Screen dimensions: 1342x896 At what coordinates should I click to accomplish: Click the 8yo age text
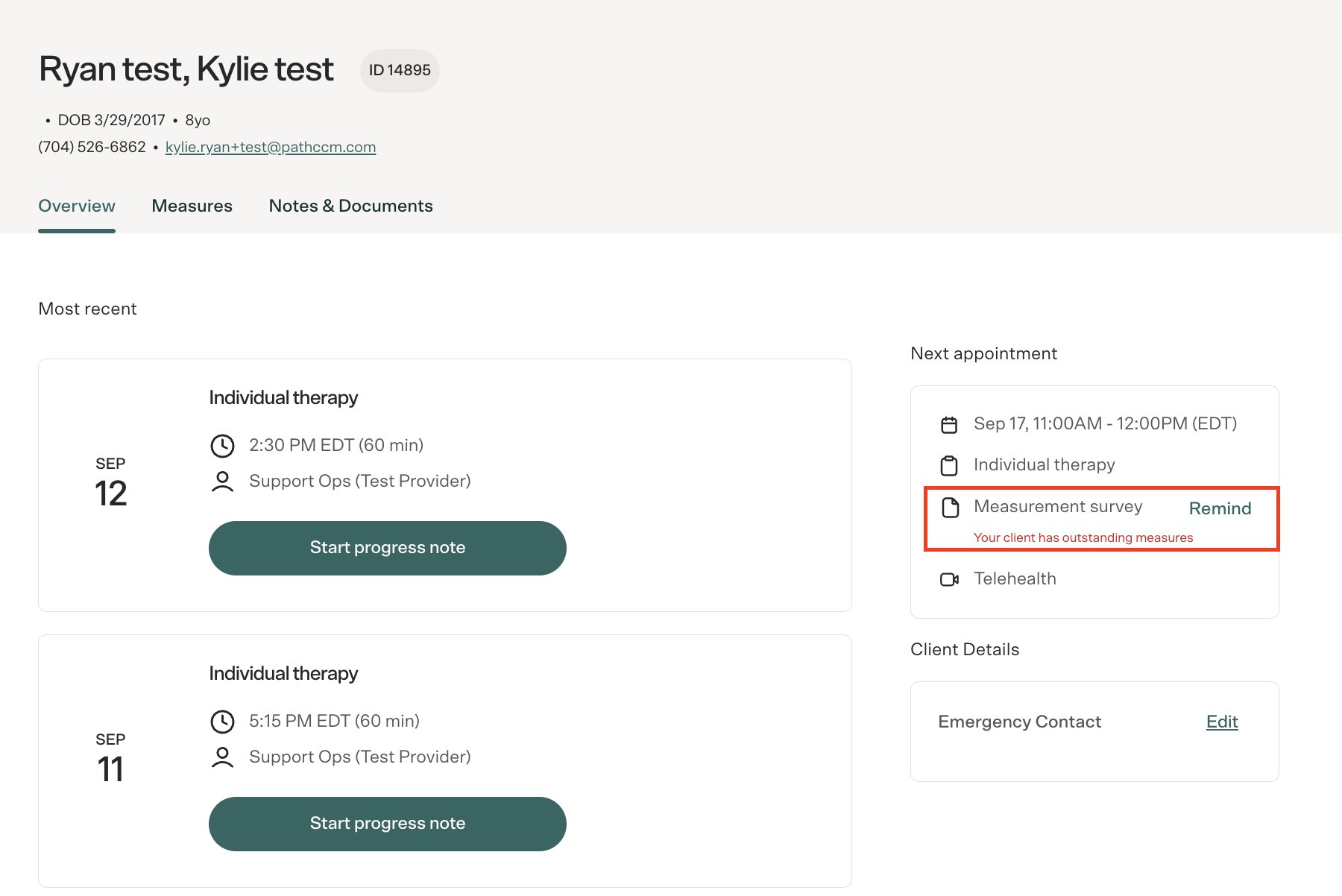tap(198, 120)
